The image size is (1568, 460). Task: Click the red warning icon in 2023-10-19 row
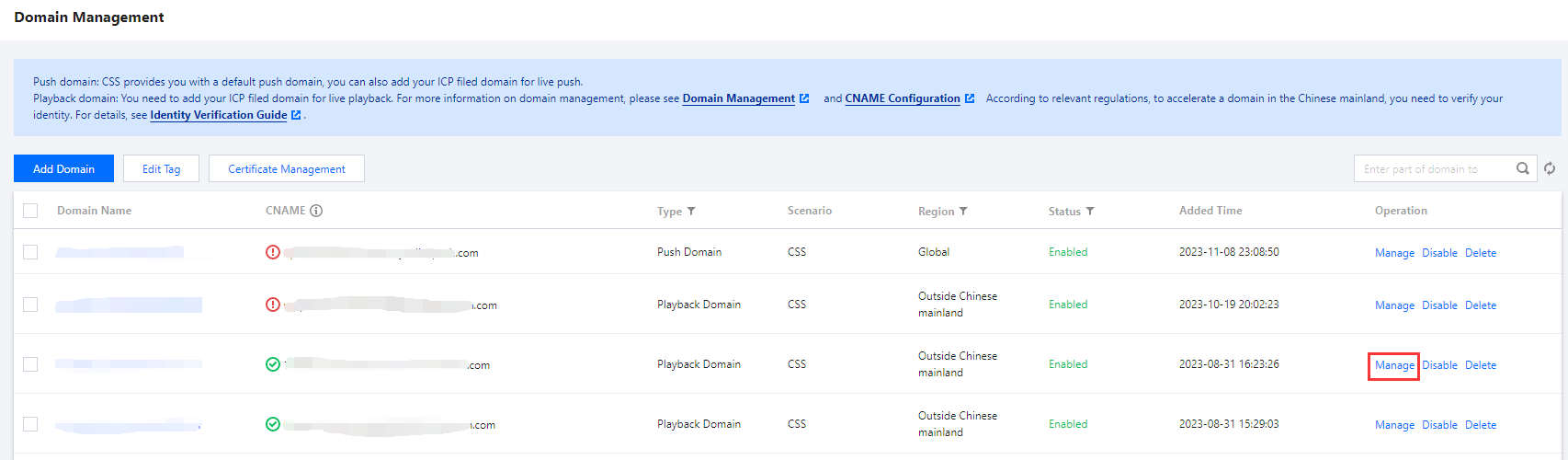point(273,305)
